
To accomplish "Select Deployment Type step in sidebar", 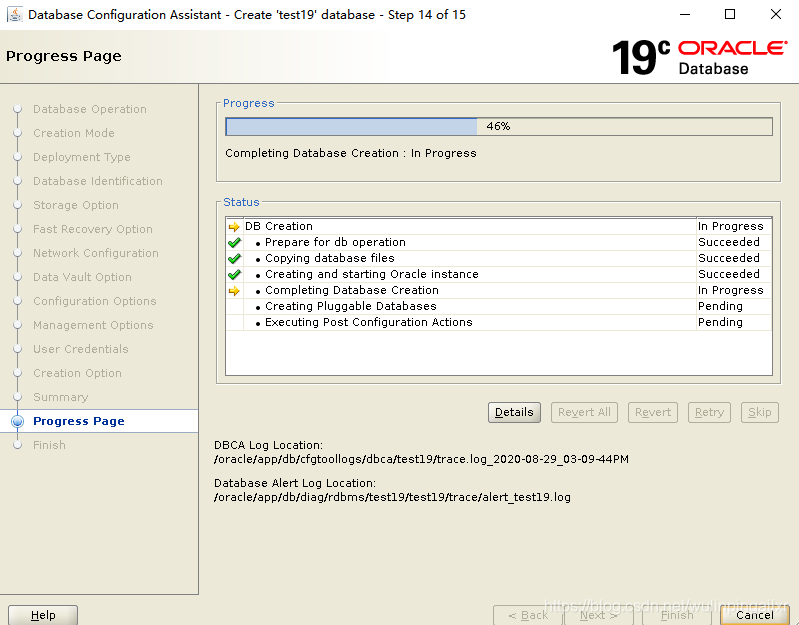I will (82, 157).
